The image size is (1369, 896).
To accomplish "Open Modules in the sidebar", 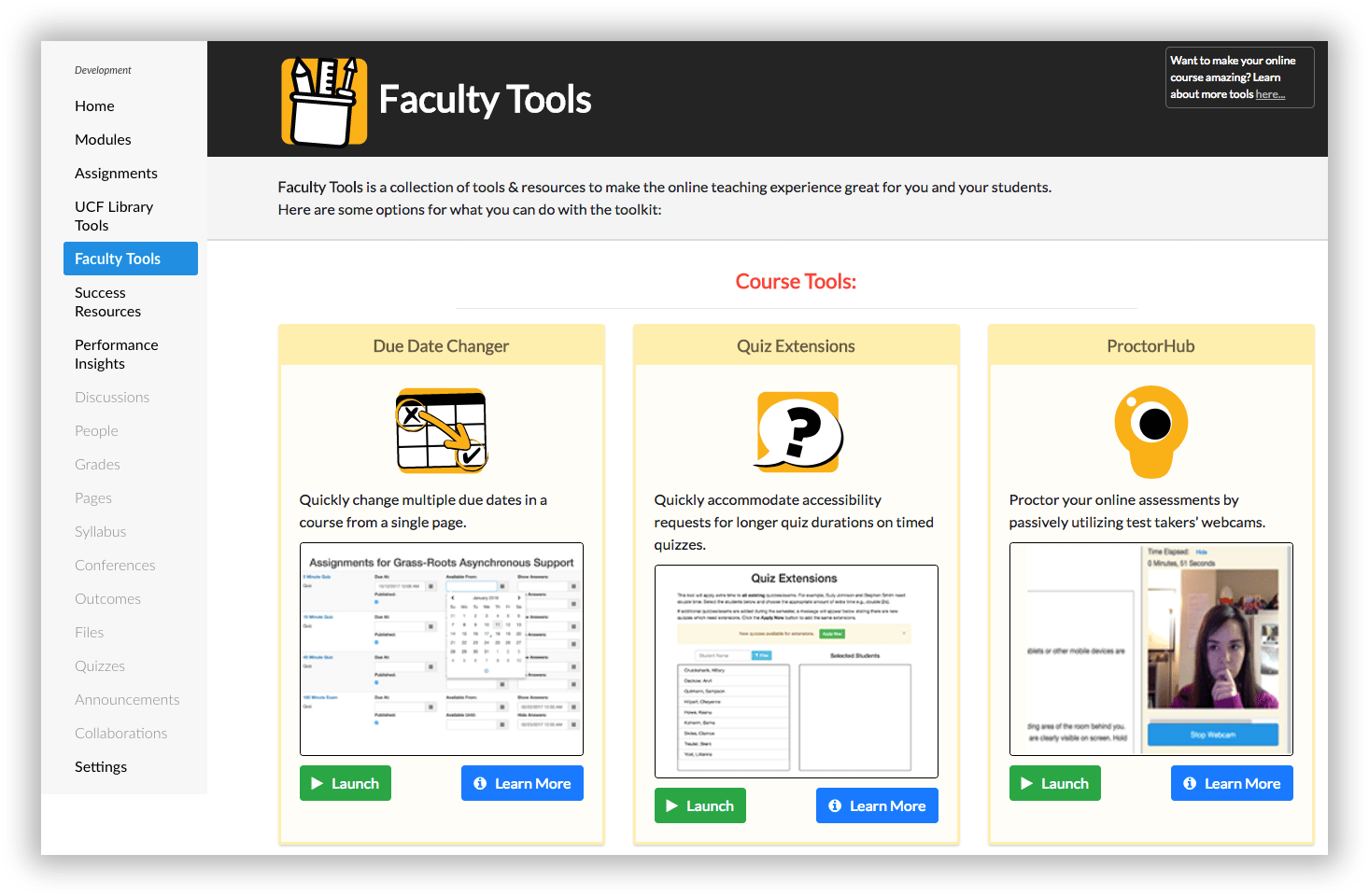I will pyautogui.click(x=103, y=140).
